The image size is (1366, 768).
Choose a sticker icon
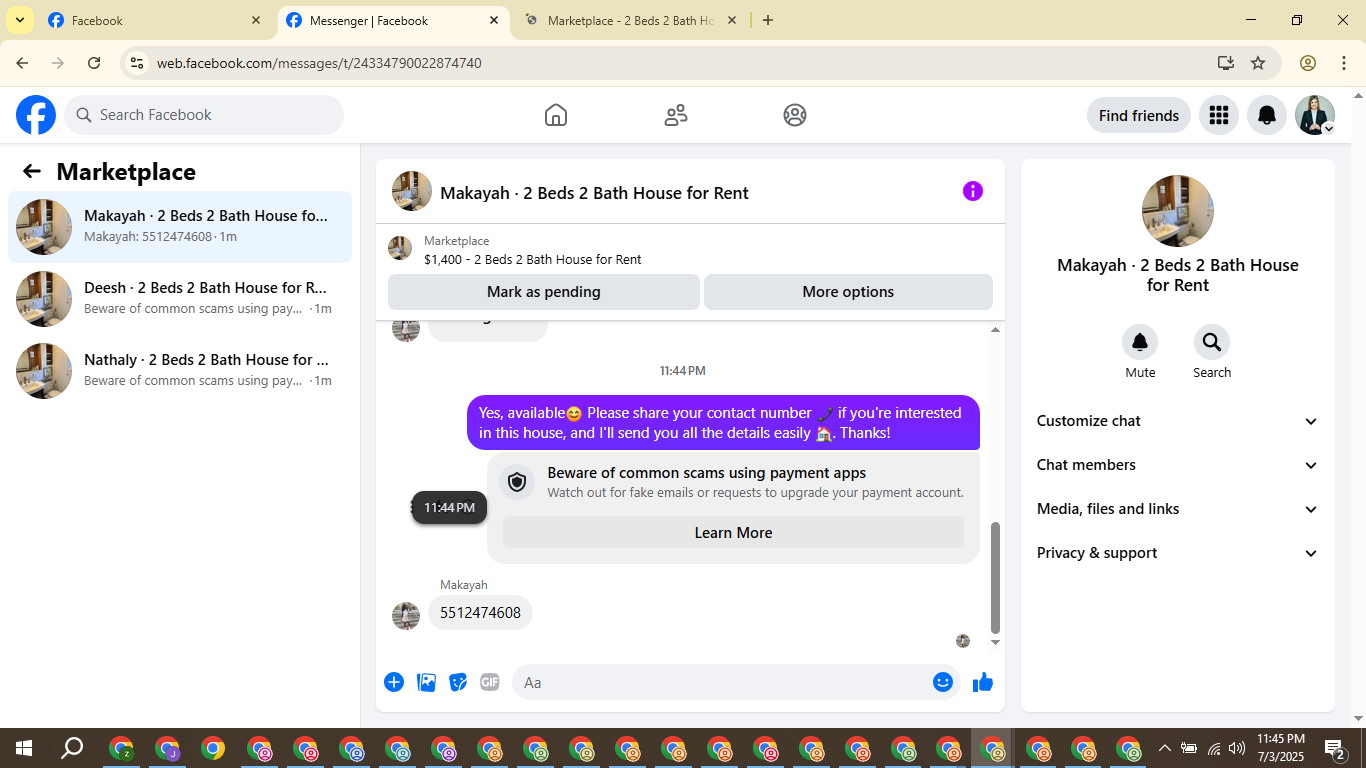pyautogui.click(x=458, y=682)
